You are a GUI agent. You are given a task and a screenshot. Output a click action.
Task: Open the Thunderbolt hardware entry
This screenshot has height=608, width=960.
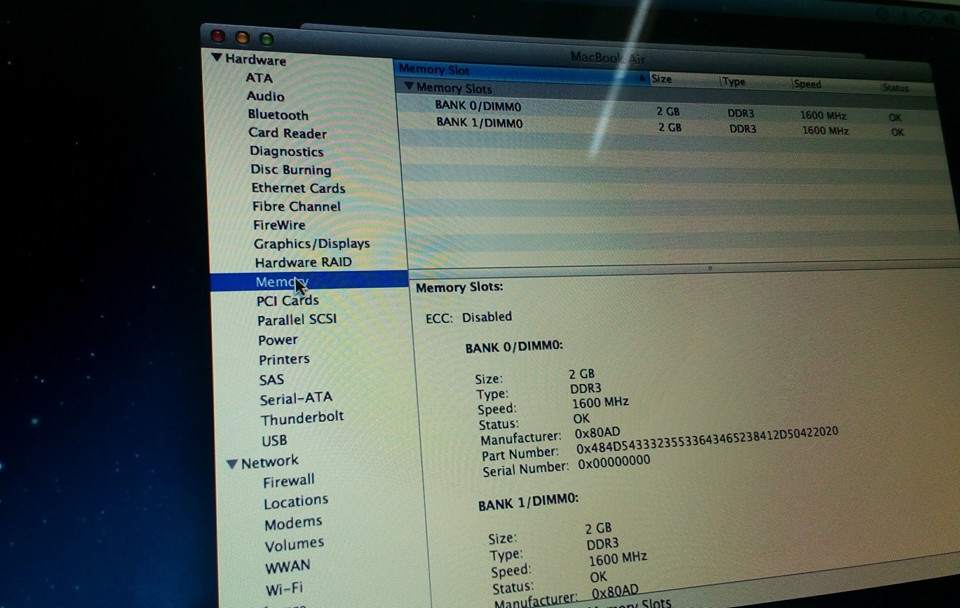coord(302,418)
